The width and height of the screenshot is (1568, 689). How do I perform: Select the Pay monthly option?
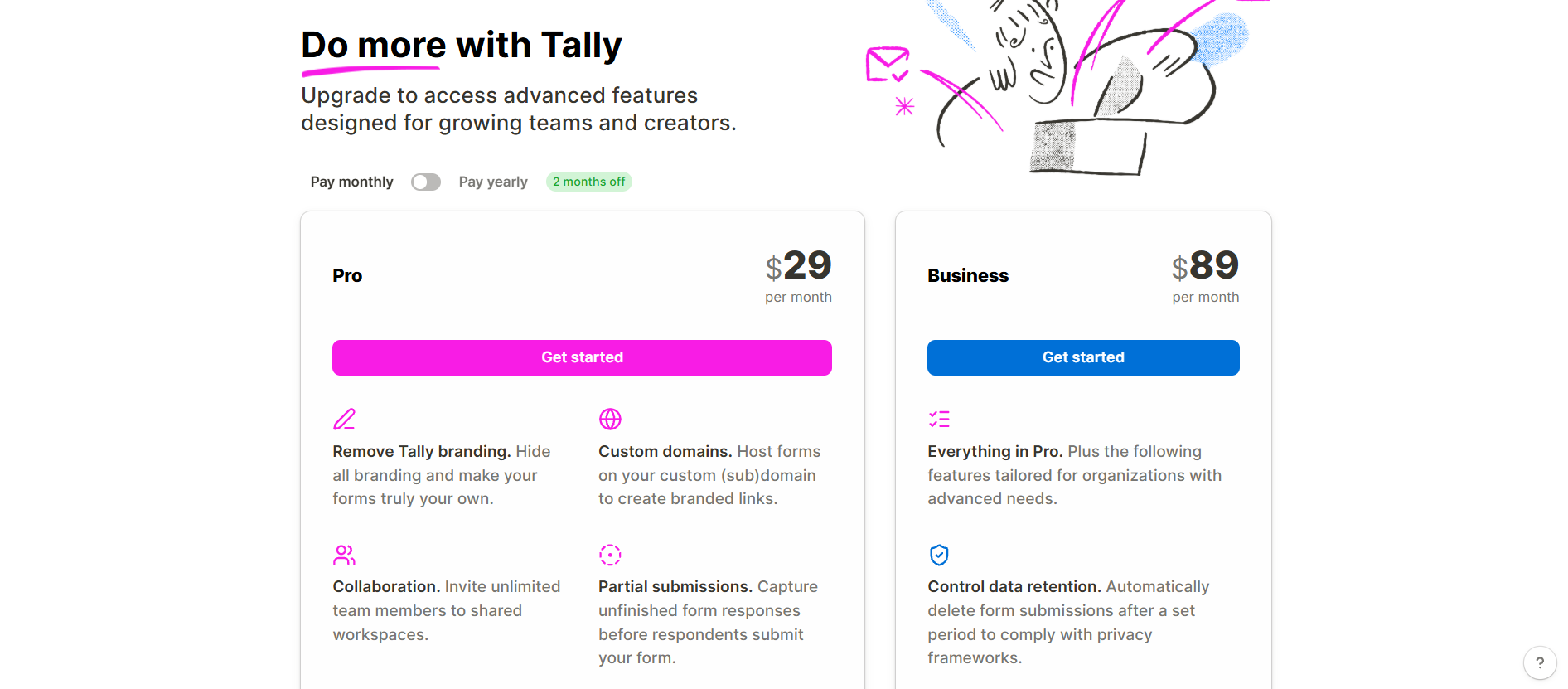click(351, 182)
